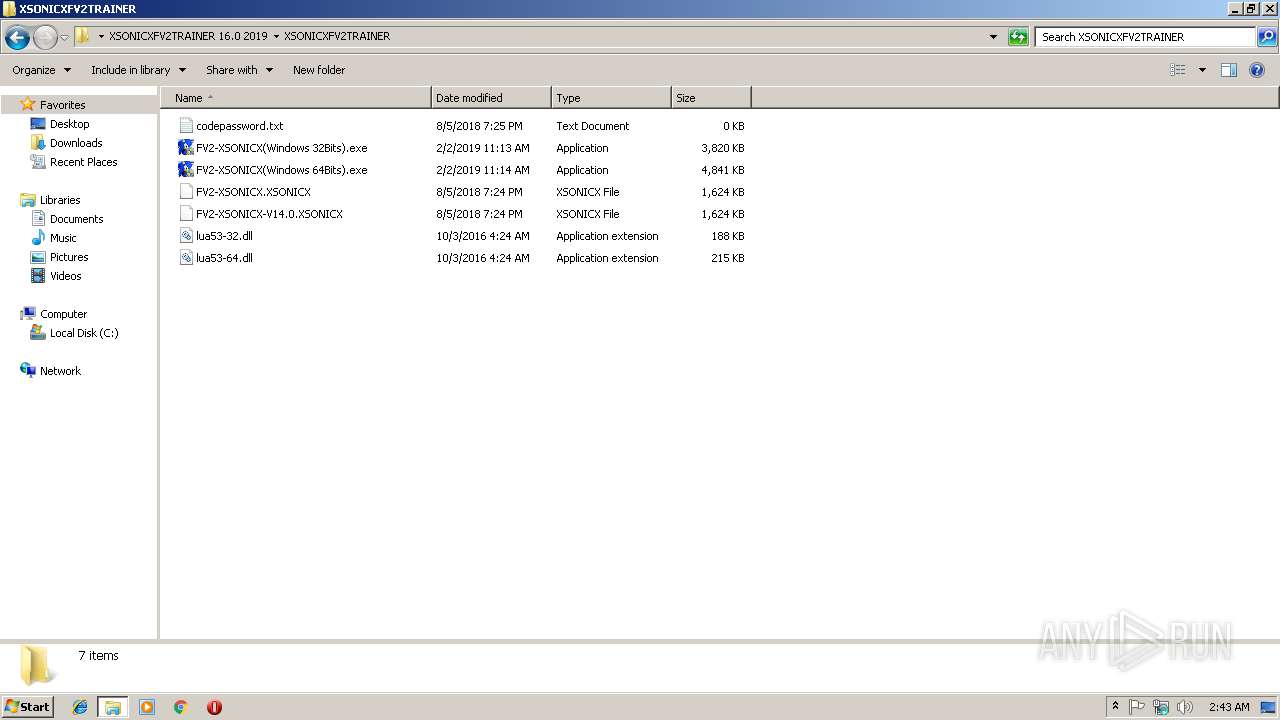Screen dimensions: 1280x720
Task: Toggle the preview pane button
Action: (1229, 70)
